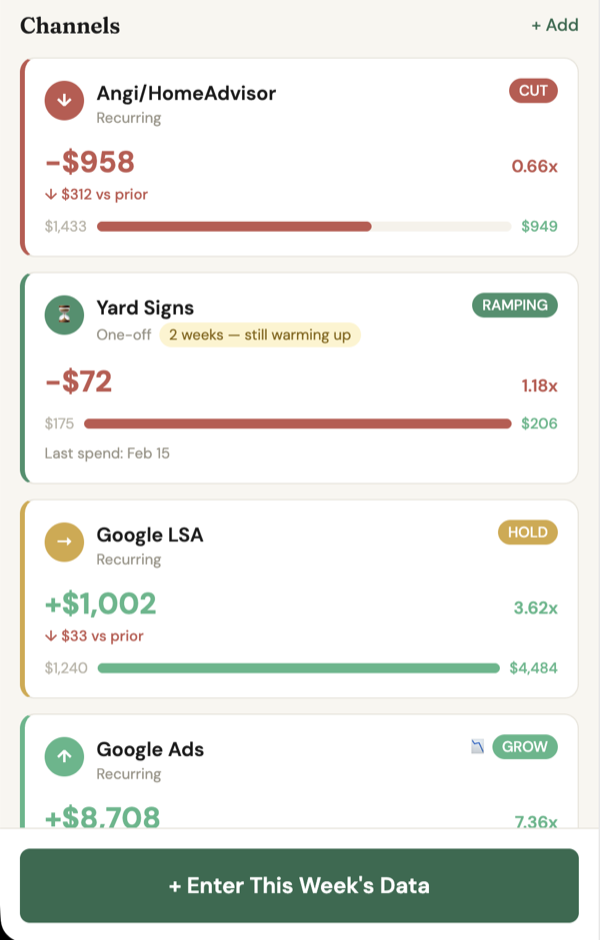This screenshot has height=940, width=600.
Task: Click the right-arrow icon on Google LSA card
Action: click(64, 542)
